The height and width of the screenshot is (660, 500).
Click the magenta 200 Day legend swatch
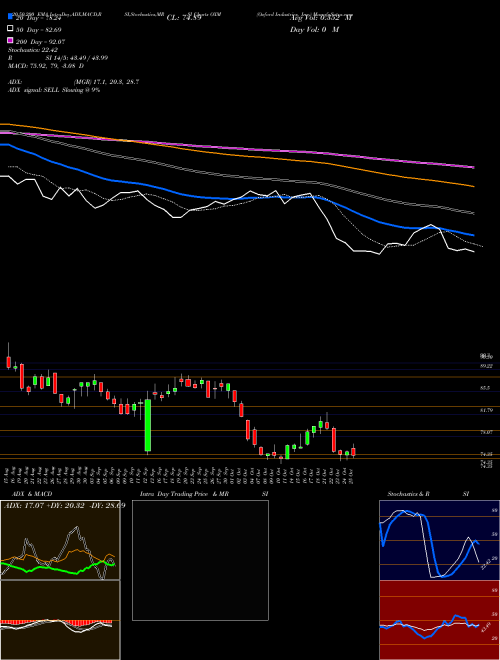pyautogui.click(x=10, y=40)
